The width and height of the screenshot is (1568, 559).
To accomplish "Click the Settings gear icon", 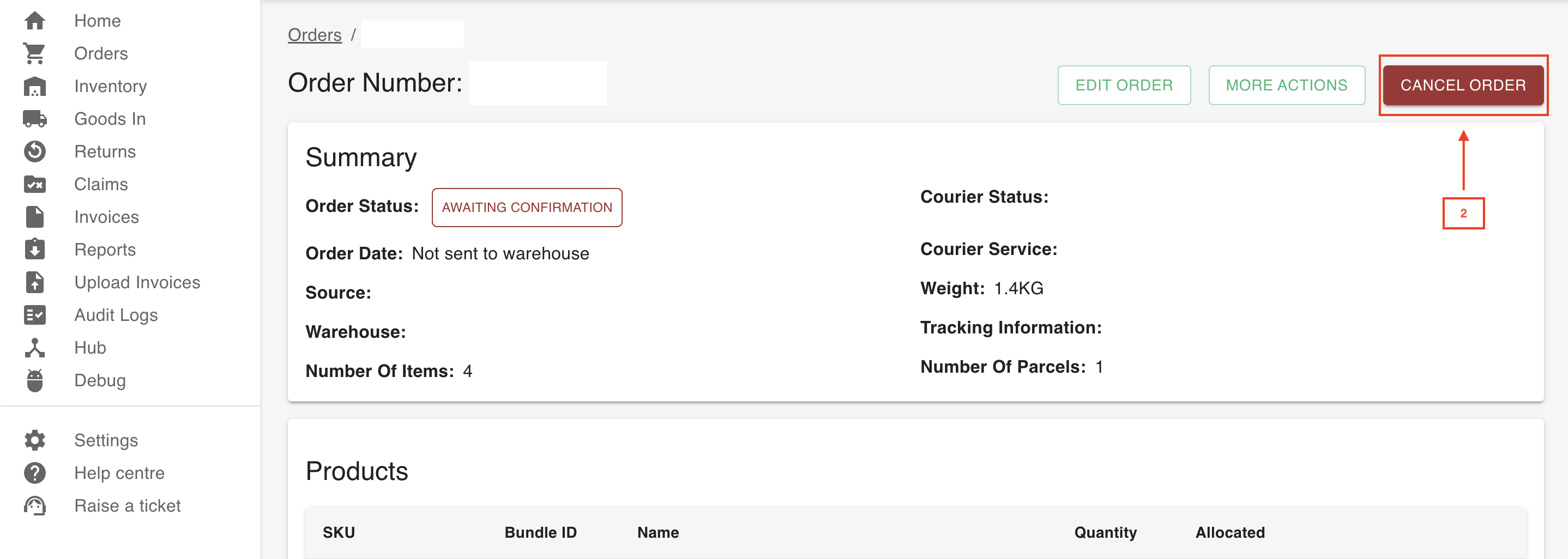I will pos(35,440).
